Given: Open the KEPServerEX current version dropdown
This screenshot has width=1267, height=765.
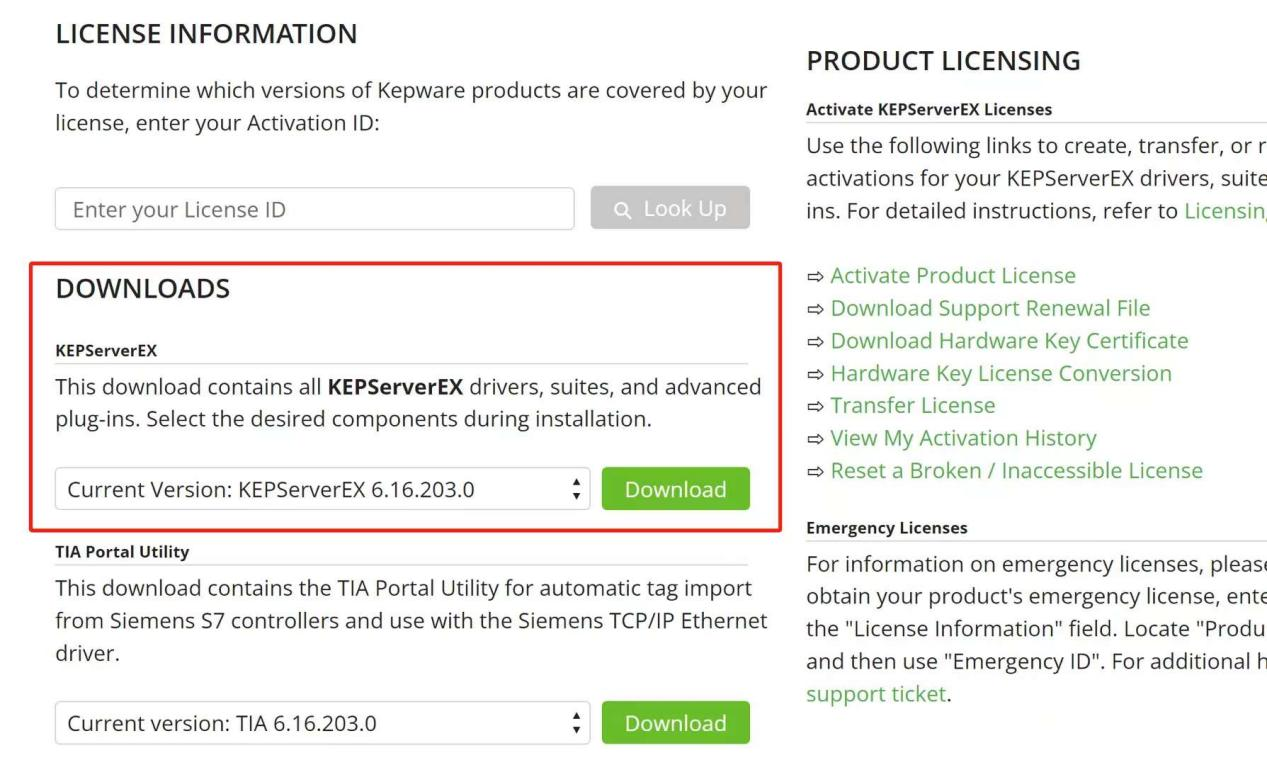Looking at the screenshot, I should click(322, 489).
